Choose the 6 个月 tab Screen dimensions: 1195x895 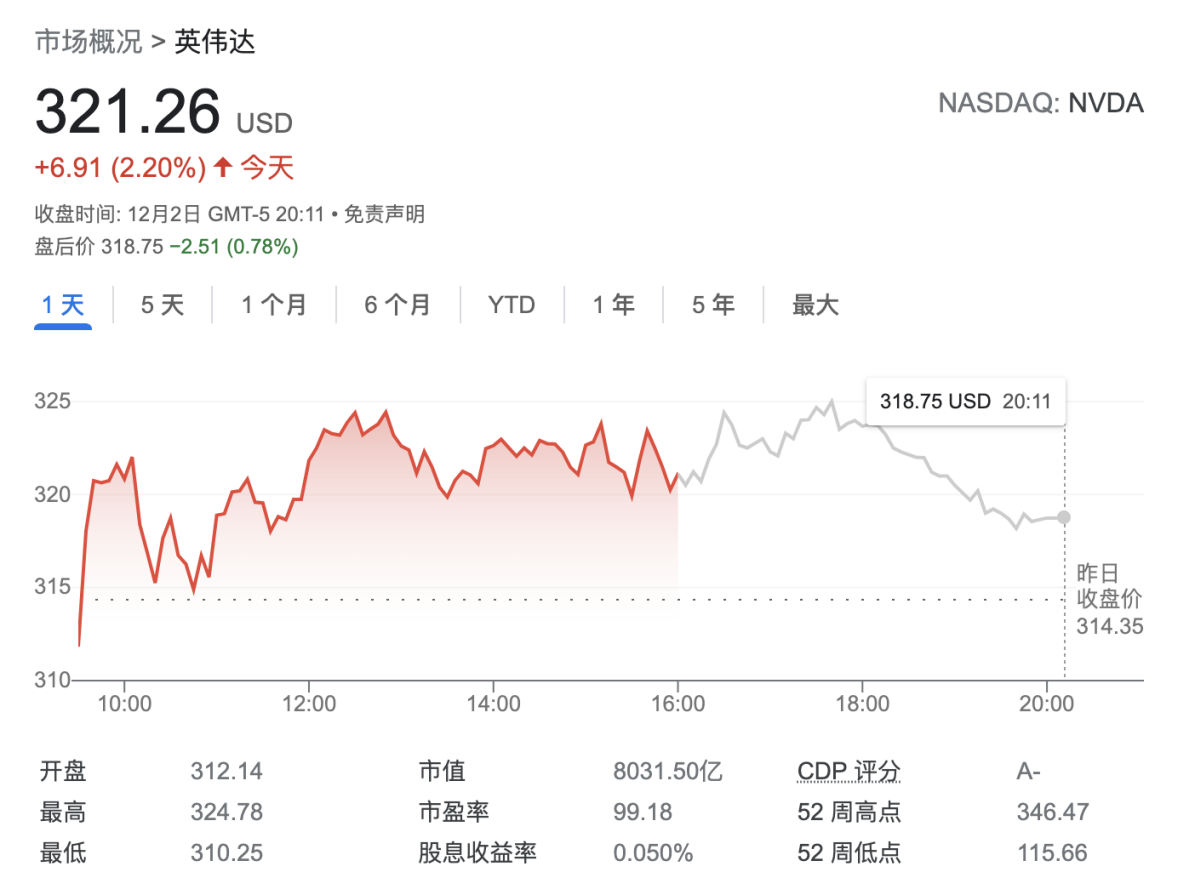click(397, 305)
